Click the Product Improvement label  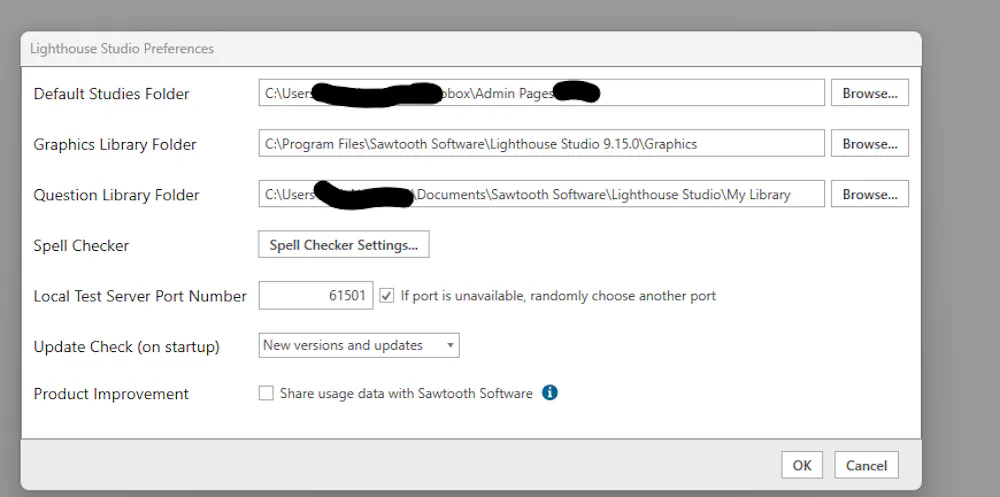(x=111, y=394)
